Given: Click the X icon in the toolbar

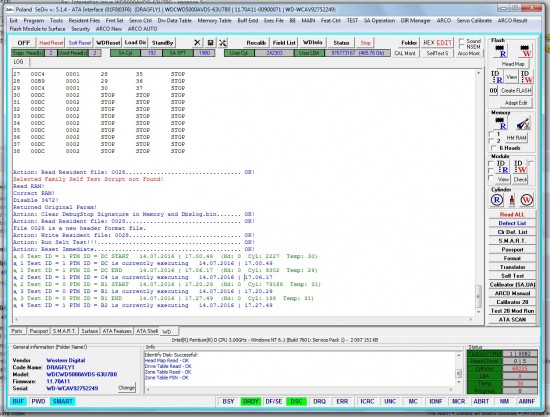Looking at the screenshot, I should (197, 42).
